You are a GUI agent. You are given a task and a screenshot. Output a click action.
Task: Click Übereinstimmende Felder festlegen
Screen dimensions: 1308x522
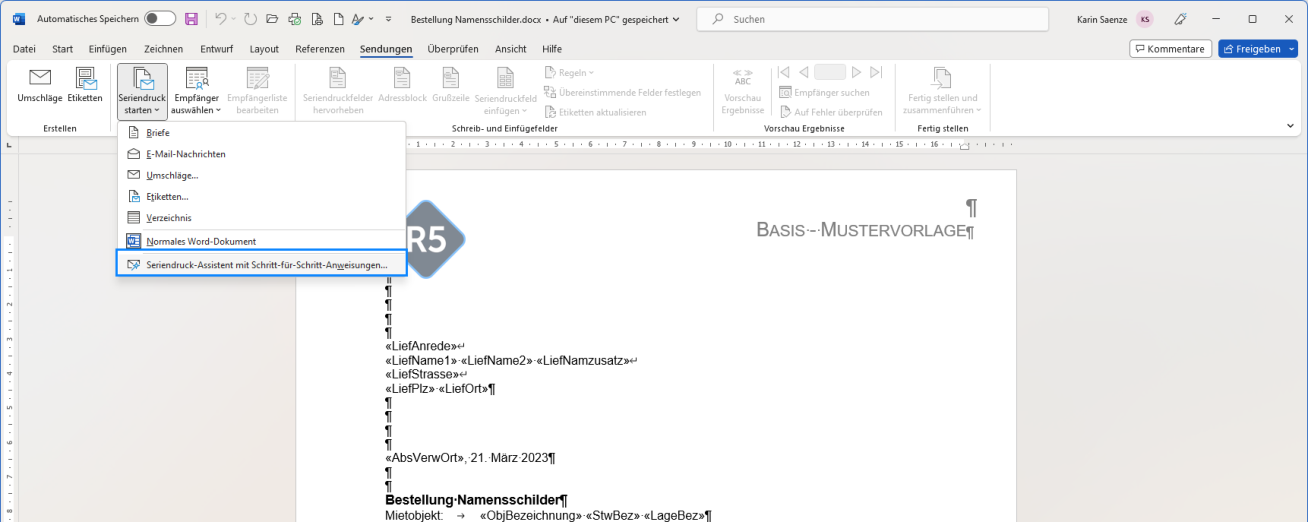pos(623,92)
